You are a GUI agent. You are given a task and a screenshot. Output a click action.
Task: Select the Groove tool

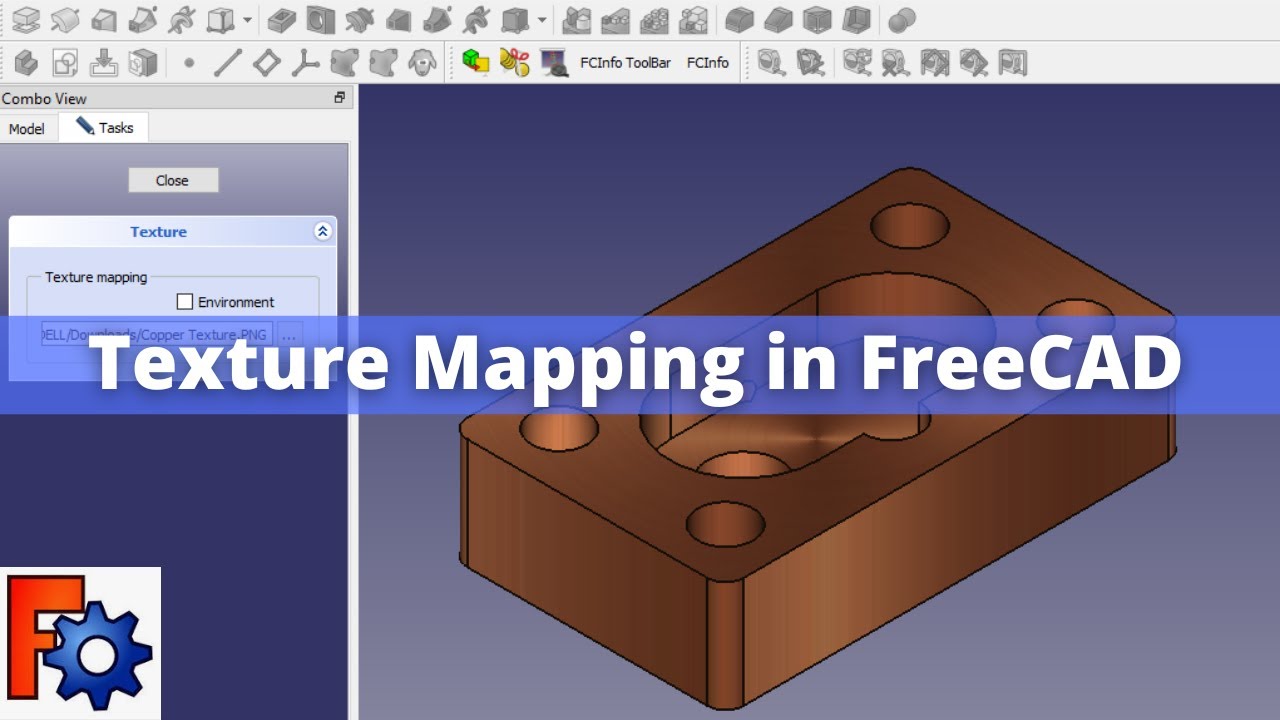359,19
